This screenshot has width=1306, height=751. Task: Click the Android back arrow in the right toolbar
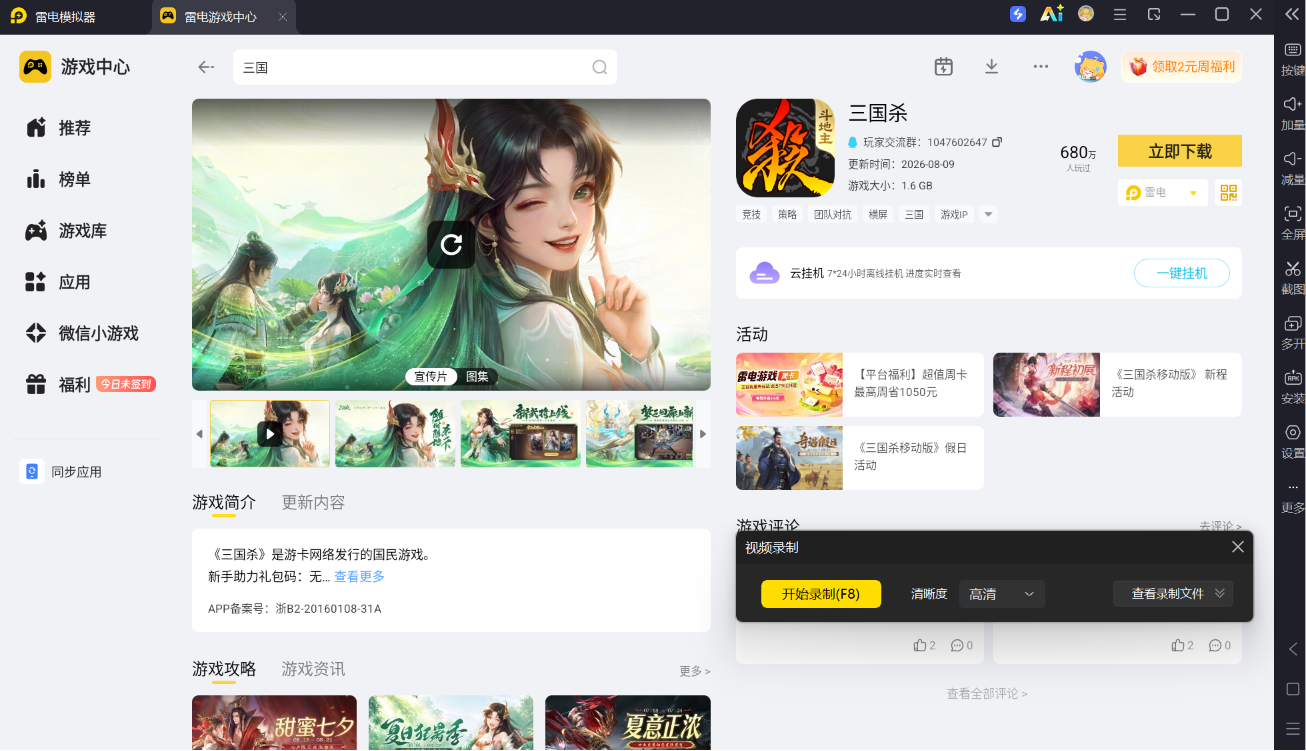click(1292, 649)
